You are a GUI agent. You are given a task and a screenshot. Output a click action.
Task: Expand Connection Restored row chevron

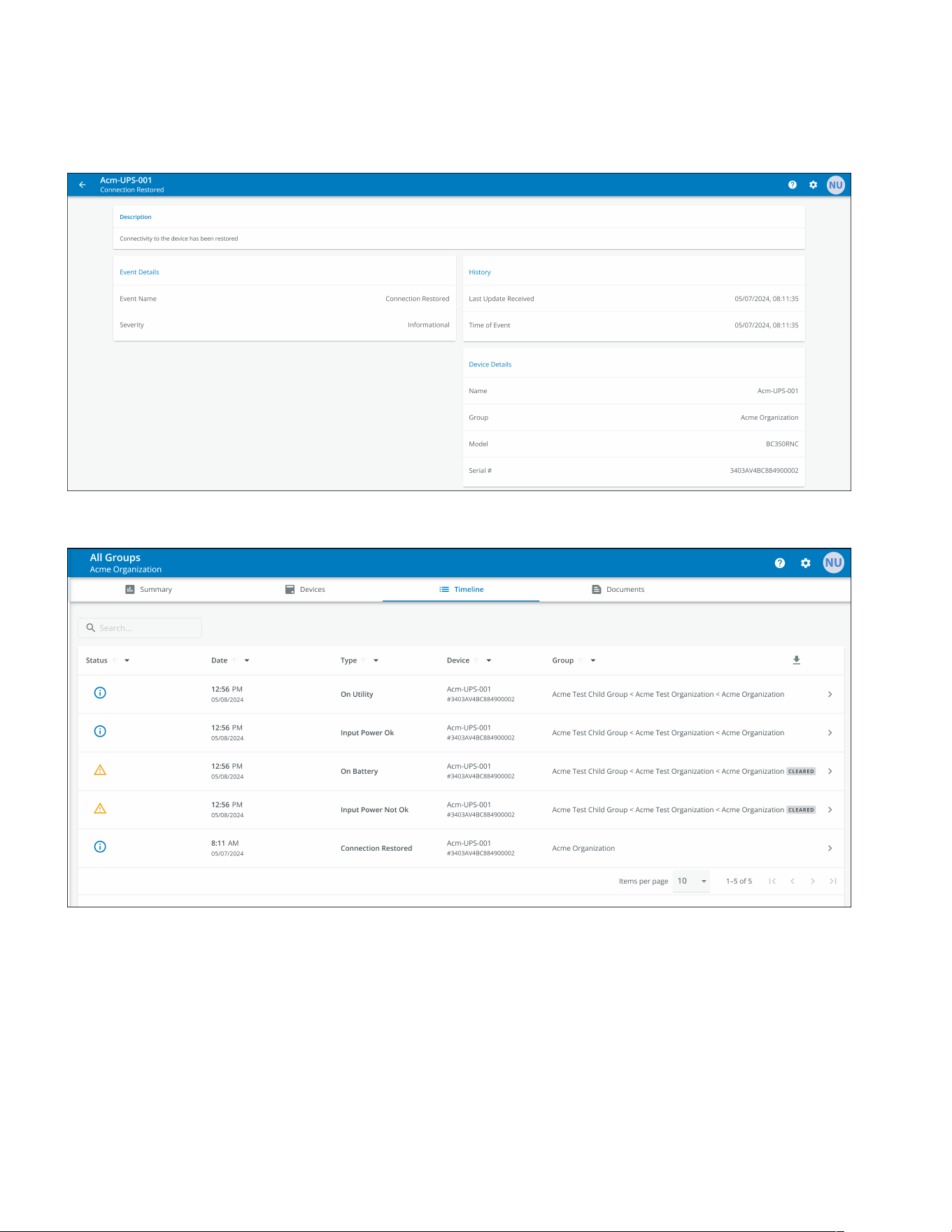tap(830, 848)
